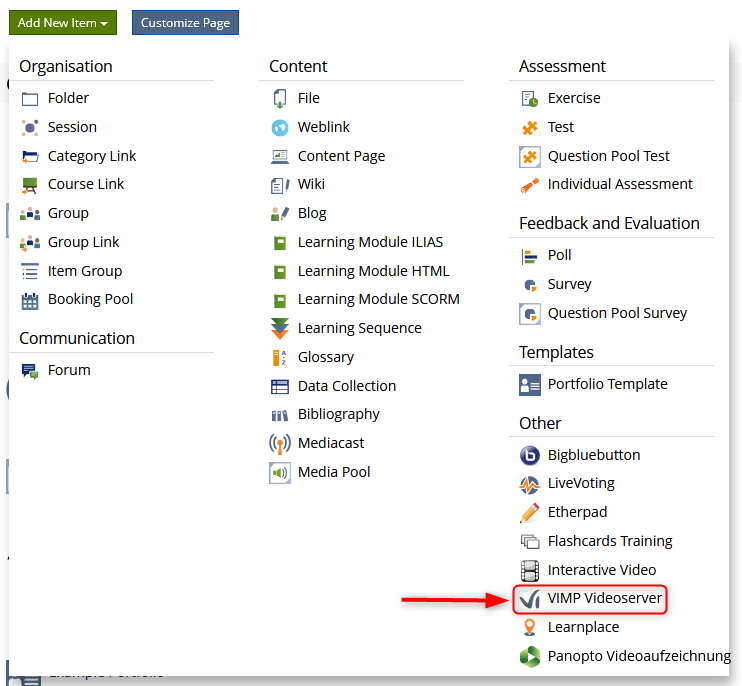Viewport: 742px width, 686px height.
Task: Click the Wiki icon
Action: tap(280, 185)
